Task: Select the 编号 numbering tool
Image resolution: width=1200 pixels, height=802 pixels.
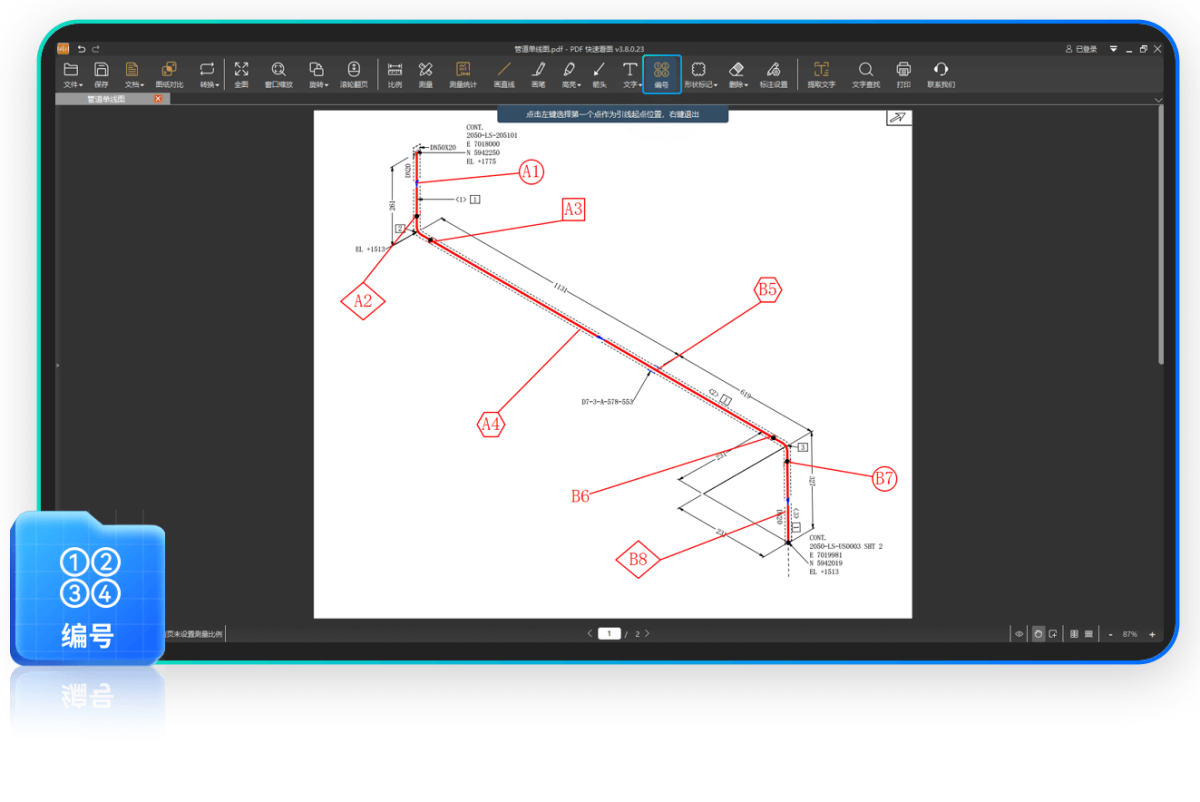Action: (x=661, y=73)
